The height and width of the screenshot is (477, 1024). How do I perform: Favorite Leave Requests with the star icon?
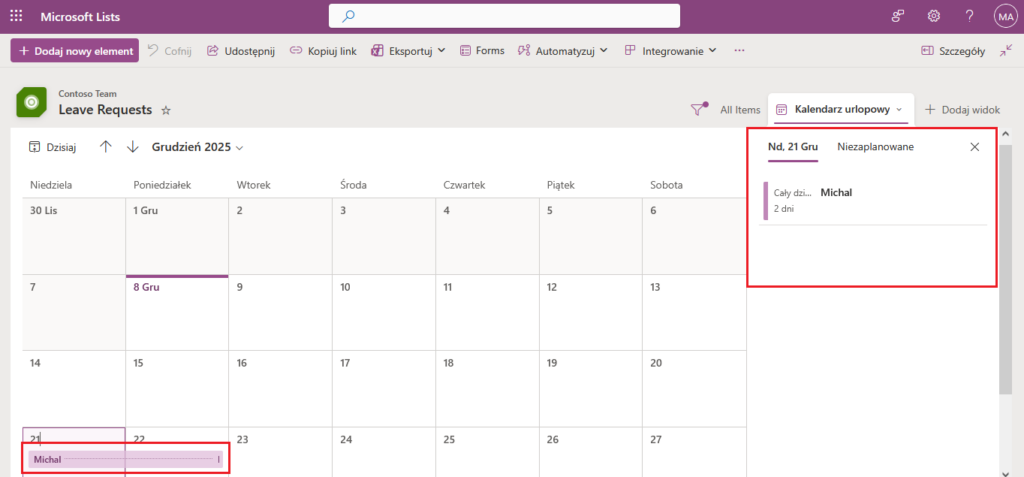tap(166, 110)
